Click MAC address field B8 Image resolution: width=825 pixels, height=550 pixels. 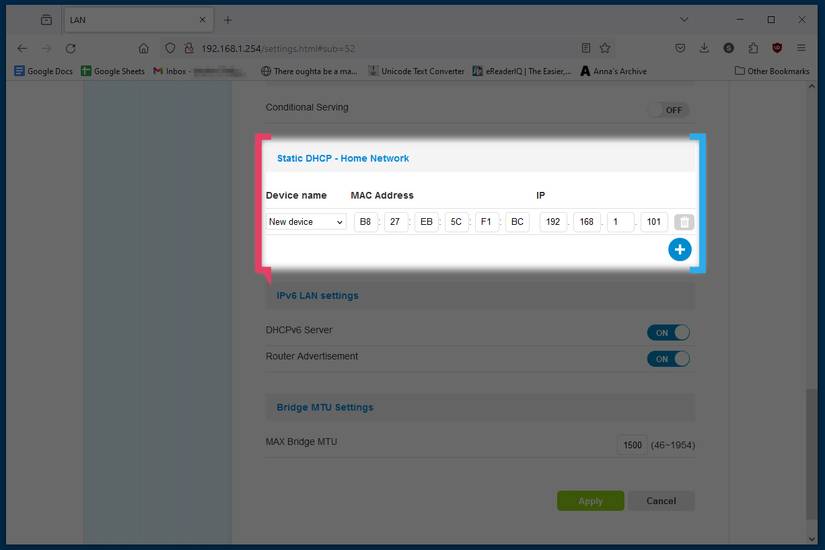(x=365, y=222)
